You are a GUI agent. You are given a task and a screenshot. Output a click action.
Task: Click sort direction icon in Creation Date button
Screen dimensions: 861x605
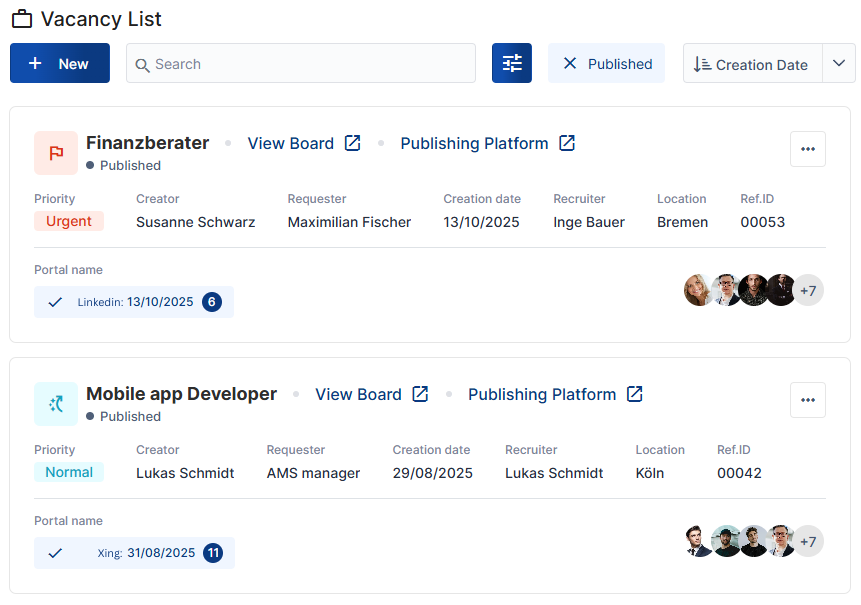tap(702, 64)
